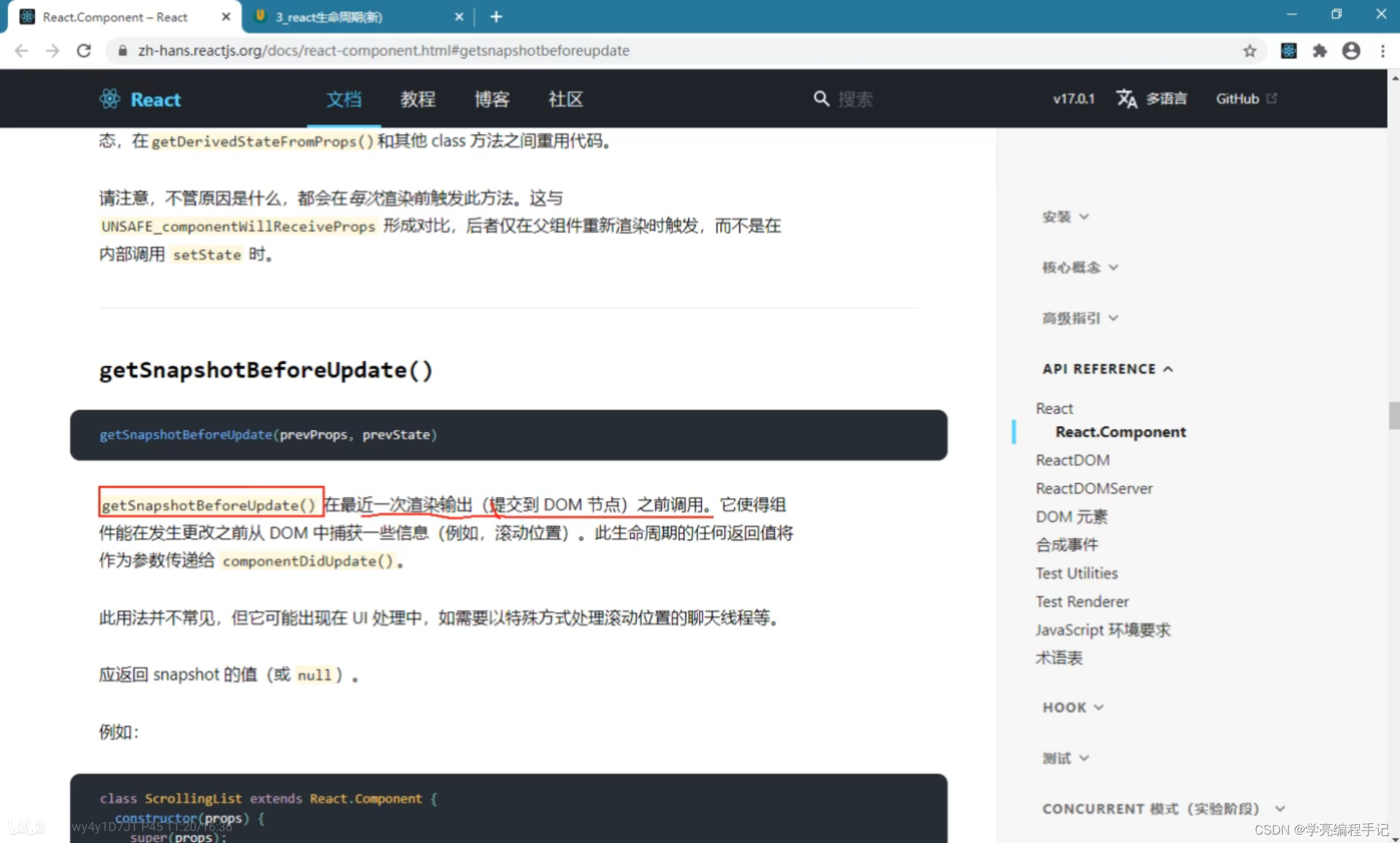1400x843 pixels.
Task: Click the null inline code text
Action: coord(314,675)
